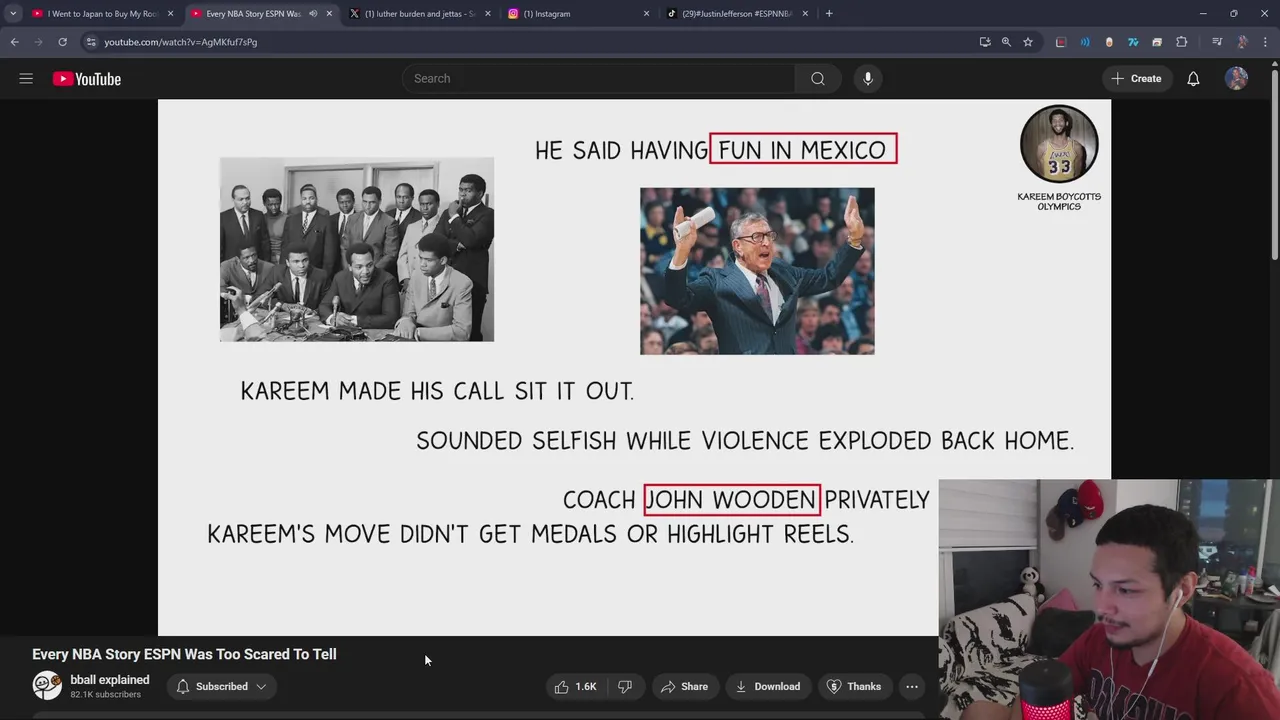This screenshot has height=720, width=1280.
Task: Open the Chrome profile avatar
Action: pyautogui.click(x=1242, y=42)
